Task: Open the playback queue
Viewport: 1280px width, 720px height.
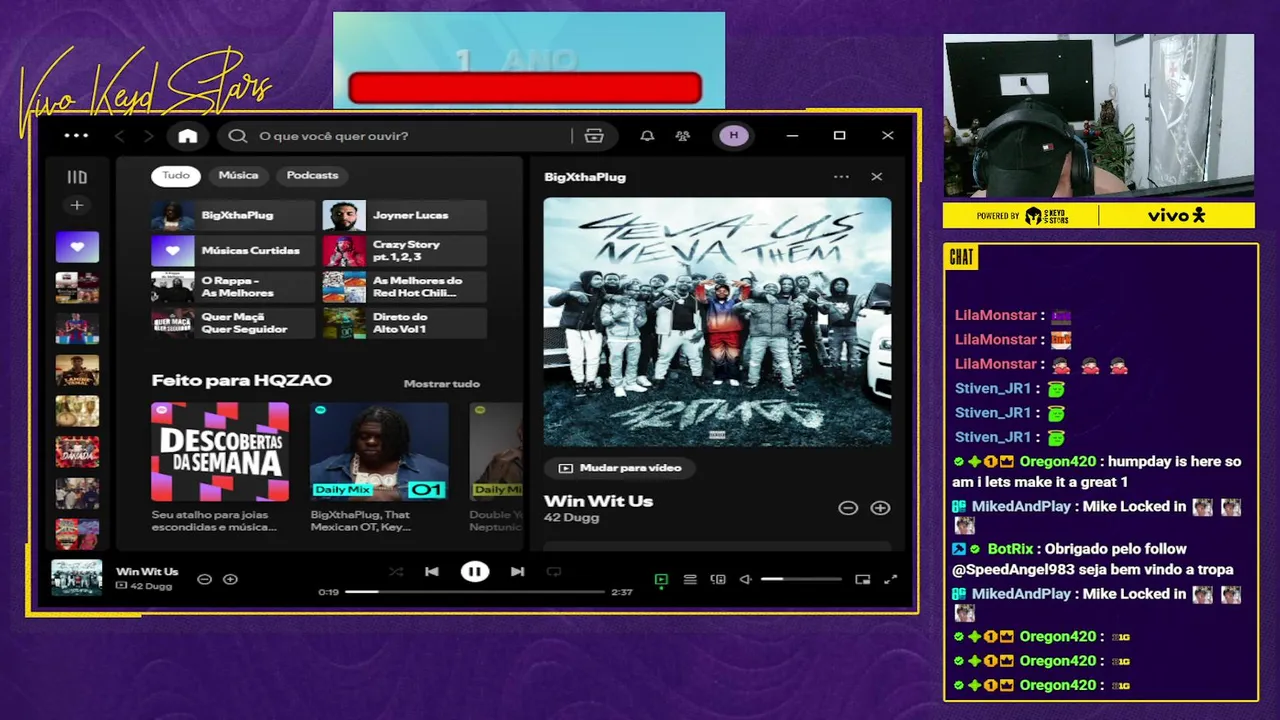Action: pyautogui.click(x=690, y=579)
